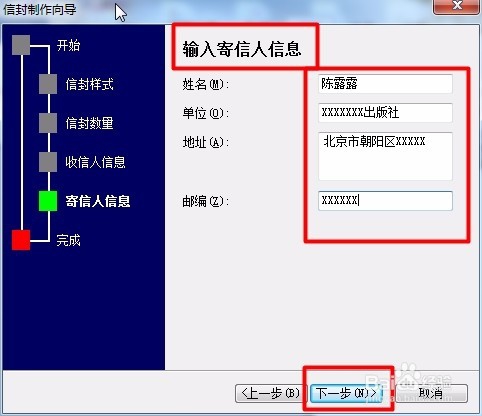Close the 信封制作向导 window
Viewport: 482px width, 416px height.
(x=456, y=6)
